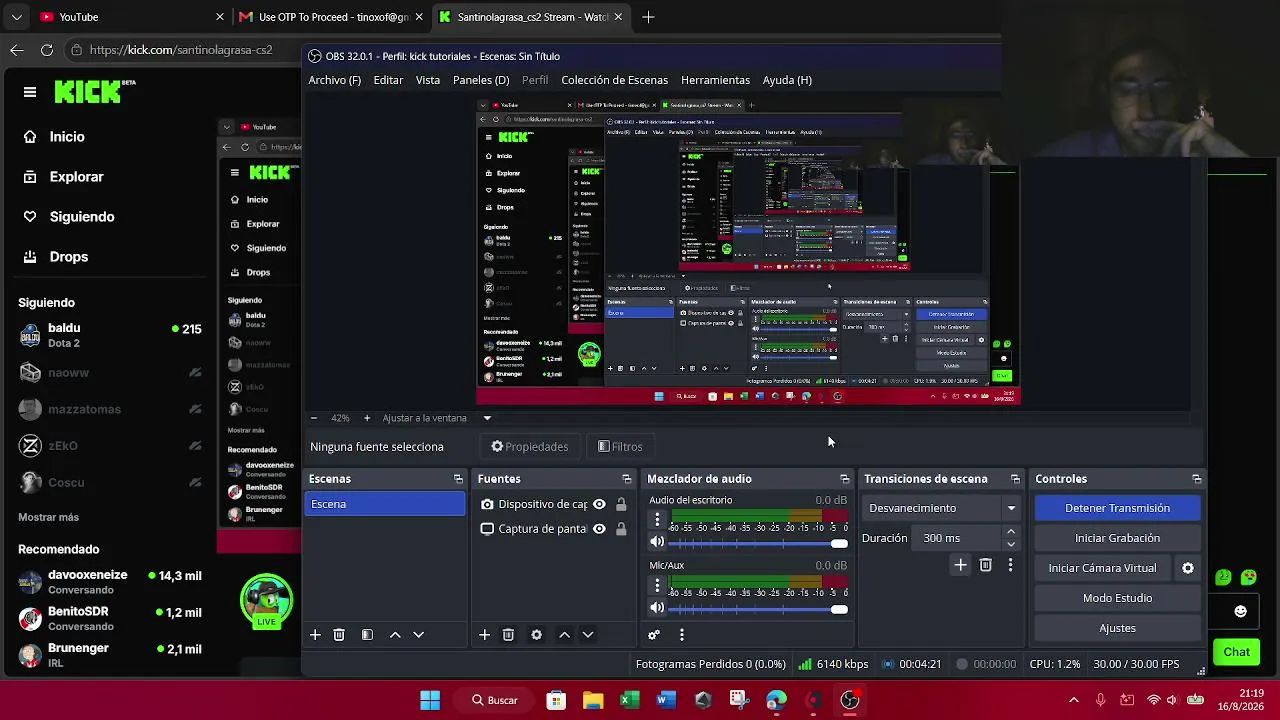Reload the Kick page in the browser
Viewport: 1280px width, 720px height.
click(47, 50)
